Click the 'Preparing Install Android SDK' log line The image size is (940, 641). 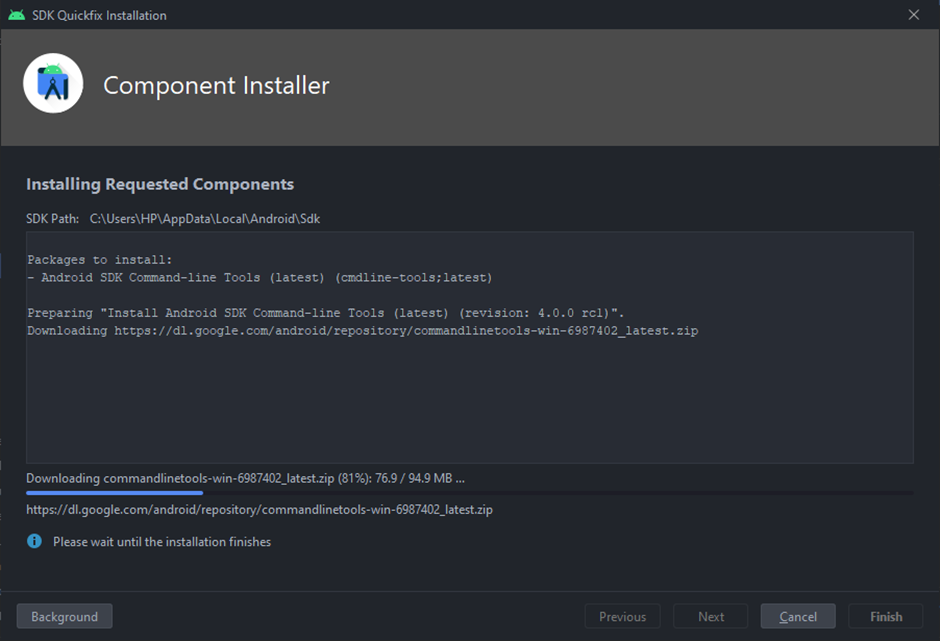pyautogui.click(x=326, y=313)
